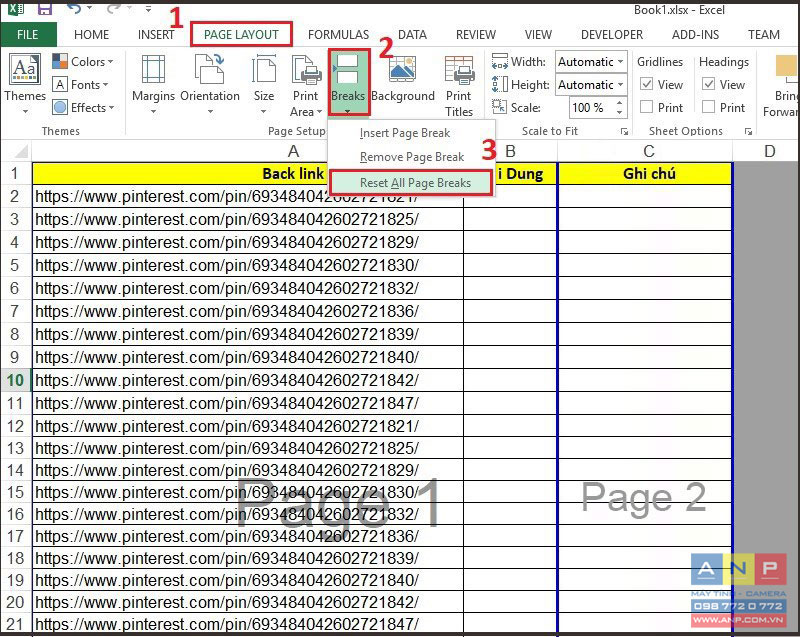Click the Save icon in quick access toolbar
This screenshot has width=800, height=637.
click(x=45, y=9)
